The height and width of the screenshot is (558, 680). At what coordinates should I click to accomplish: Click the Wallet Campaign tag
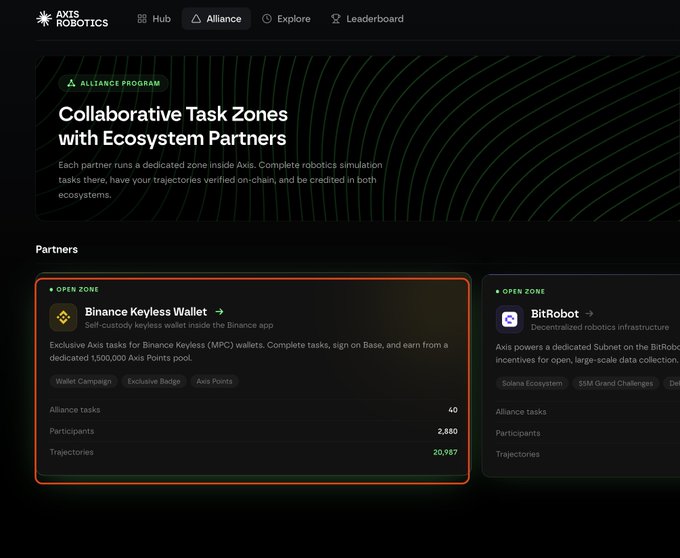(x=84, y=381)
